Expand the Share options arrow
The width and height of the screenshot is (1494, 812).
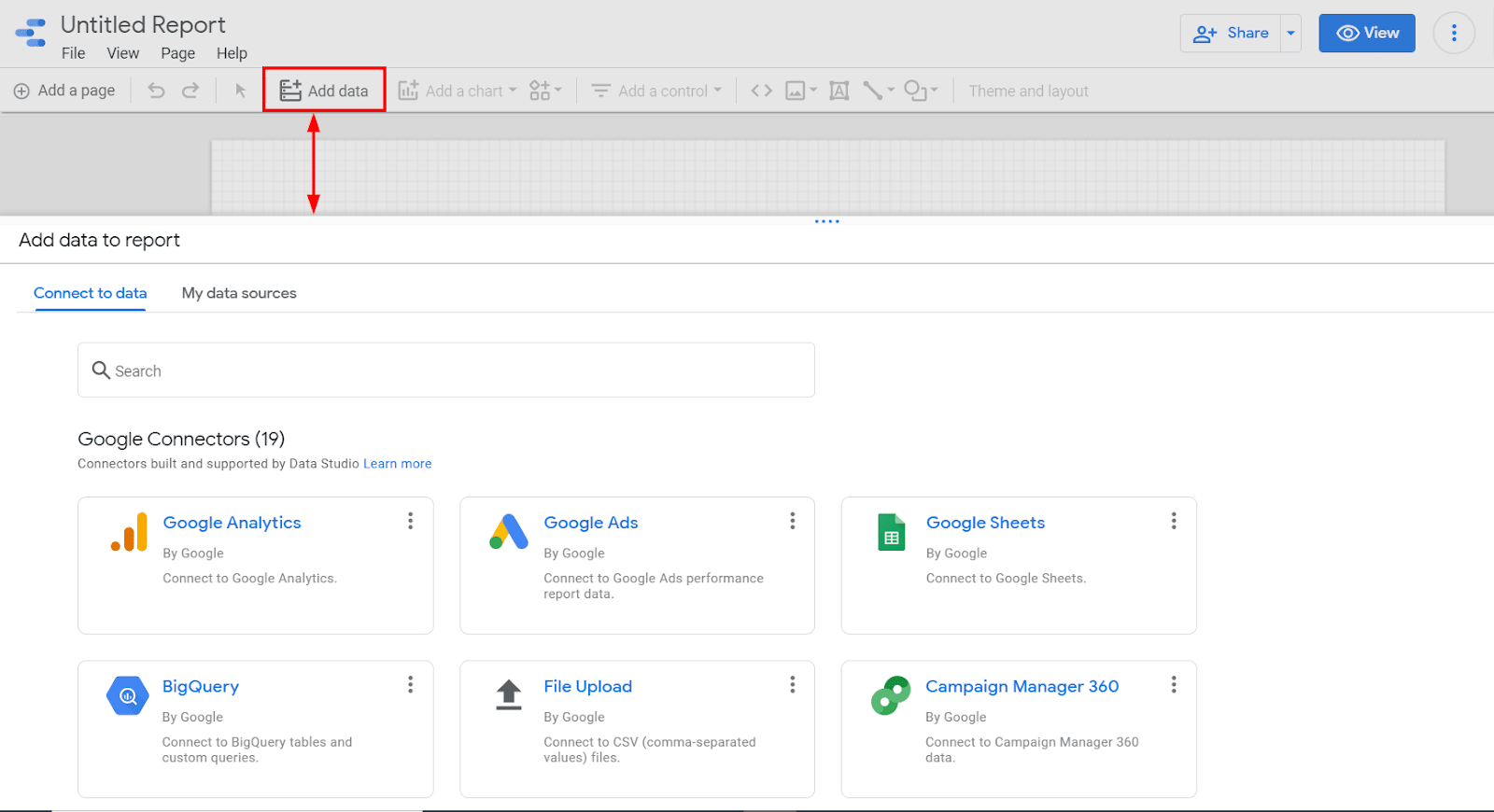[1290, 33]
